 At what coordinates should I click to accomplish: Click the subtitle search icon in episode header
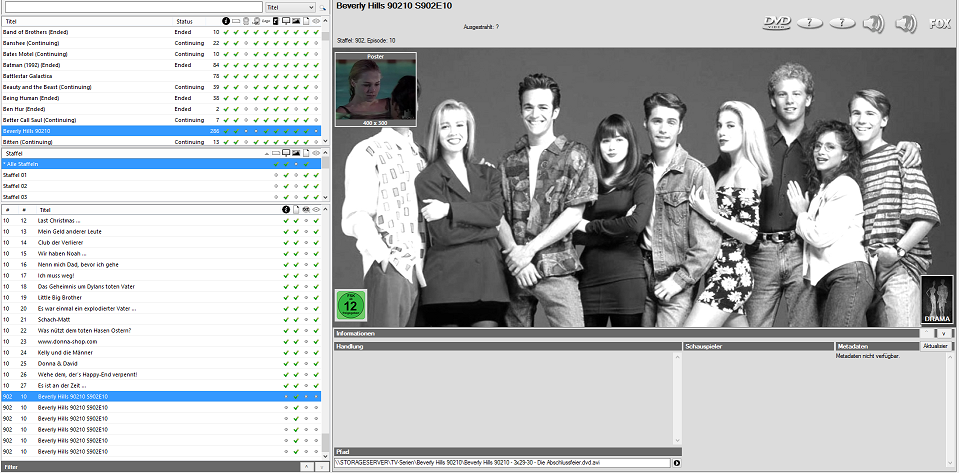(x=306, y=209)
